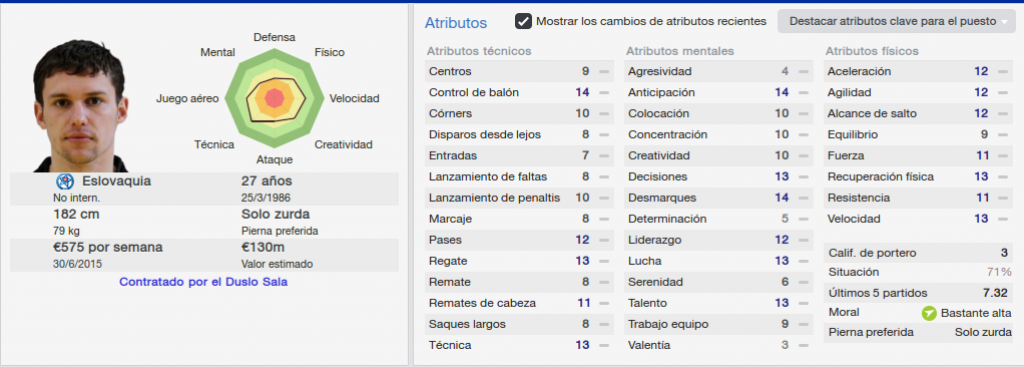This screenshot has width=1024, height=367.
Task: Click the player's portrait photo
Action: coord(80,106)
